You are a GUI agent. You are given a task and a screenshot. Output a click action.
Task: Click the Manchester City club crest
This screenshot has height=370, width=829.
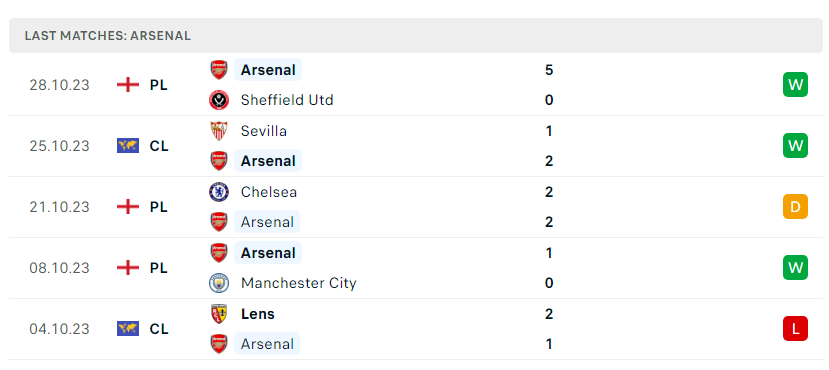[x=219, y=283]
